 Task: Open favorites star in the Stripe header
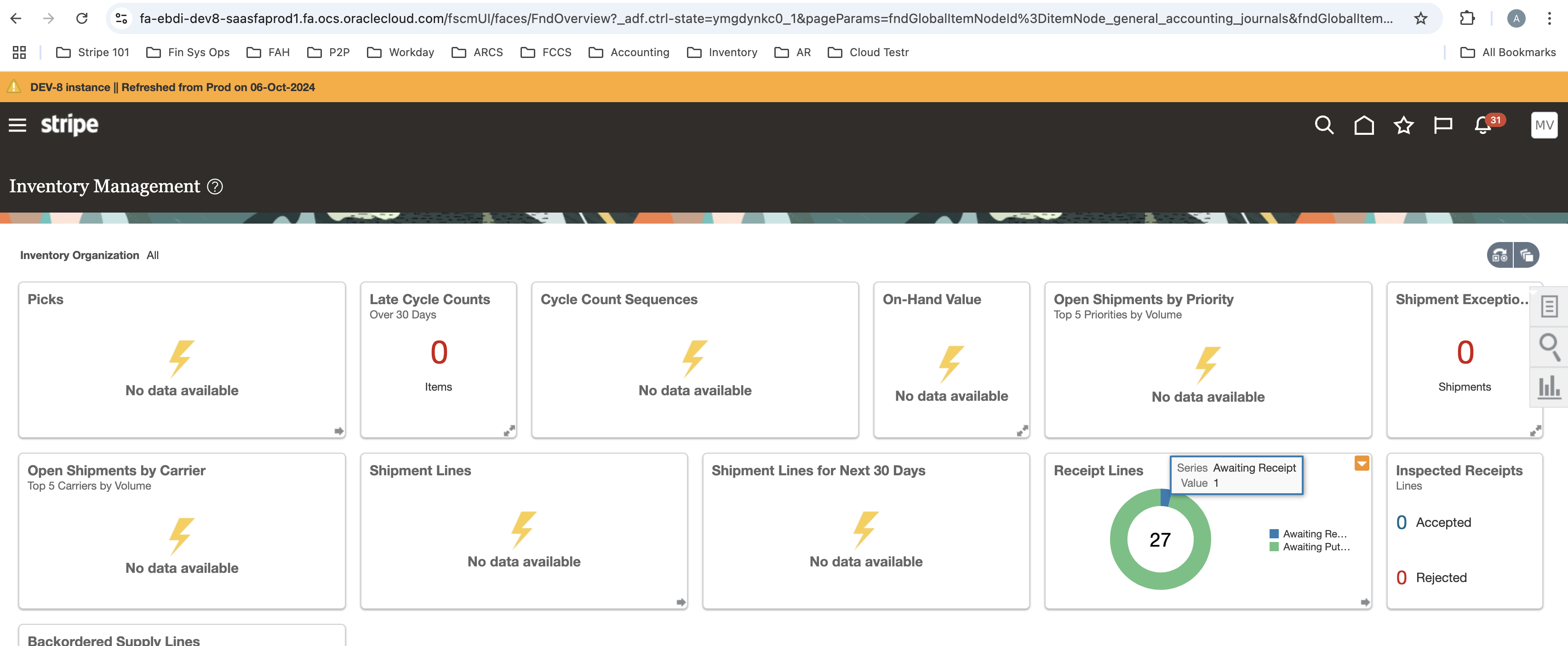click(x=1403, y=126)
